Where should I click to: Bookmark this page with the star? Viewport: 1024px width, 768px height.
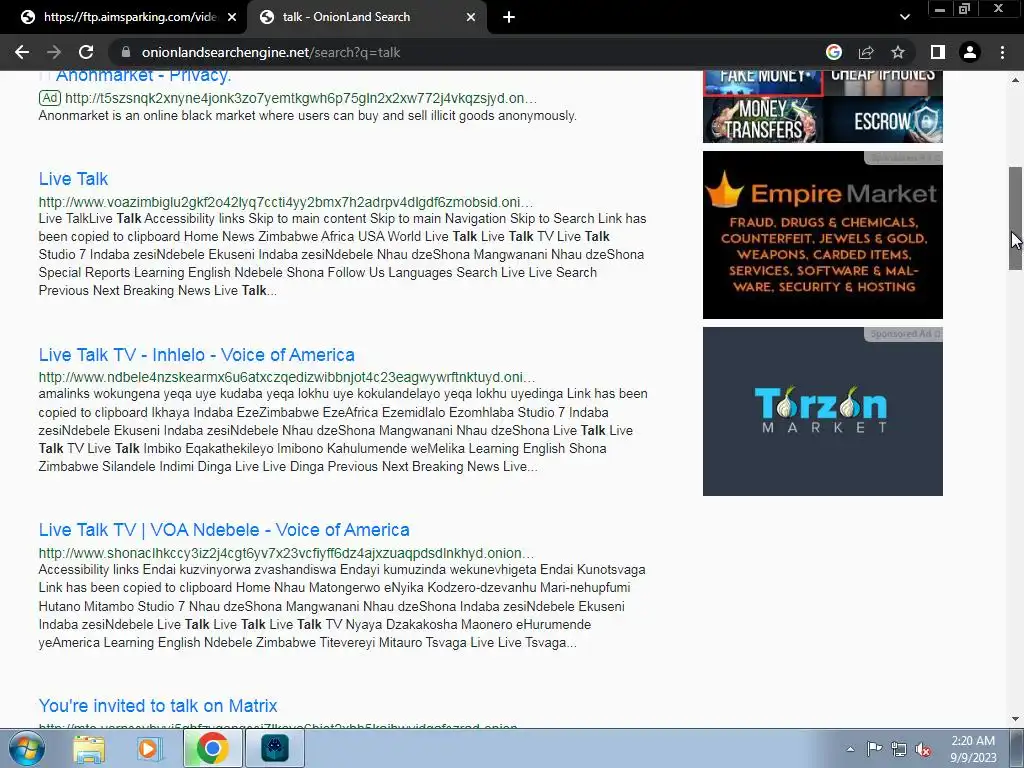point(898,52)
